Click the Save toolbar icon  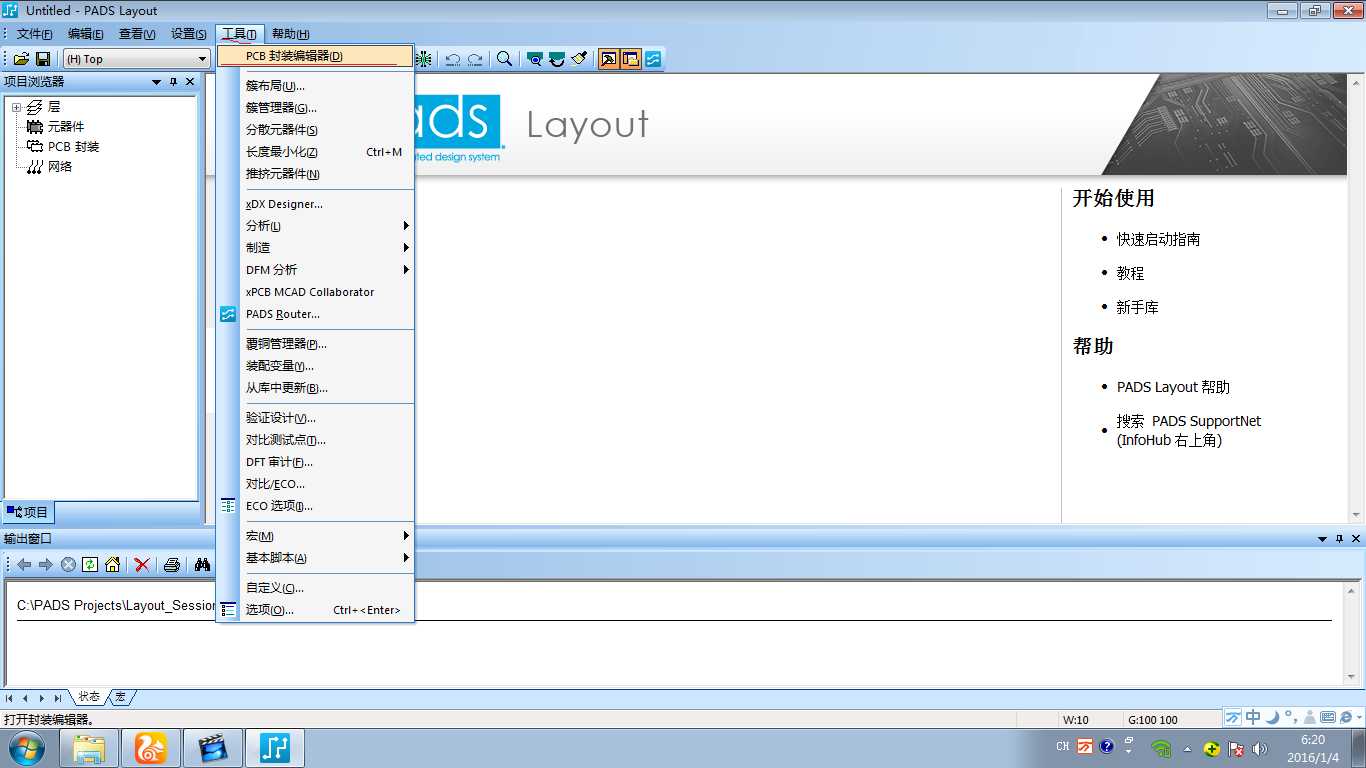tap(42, 59)
